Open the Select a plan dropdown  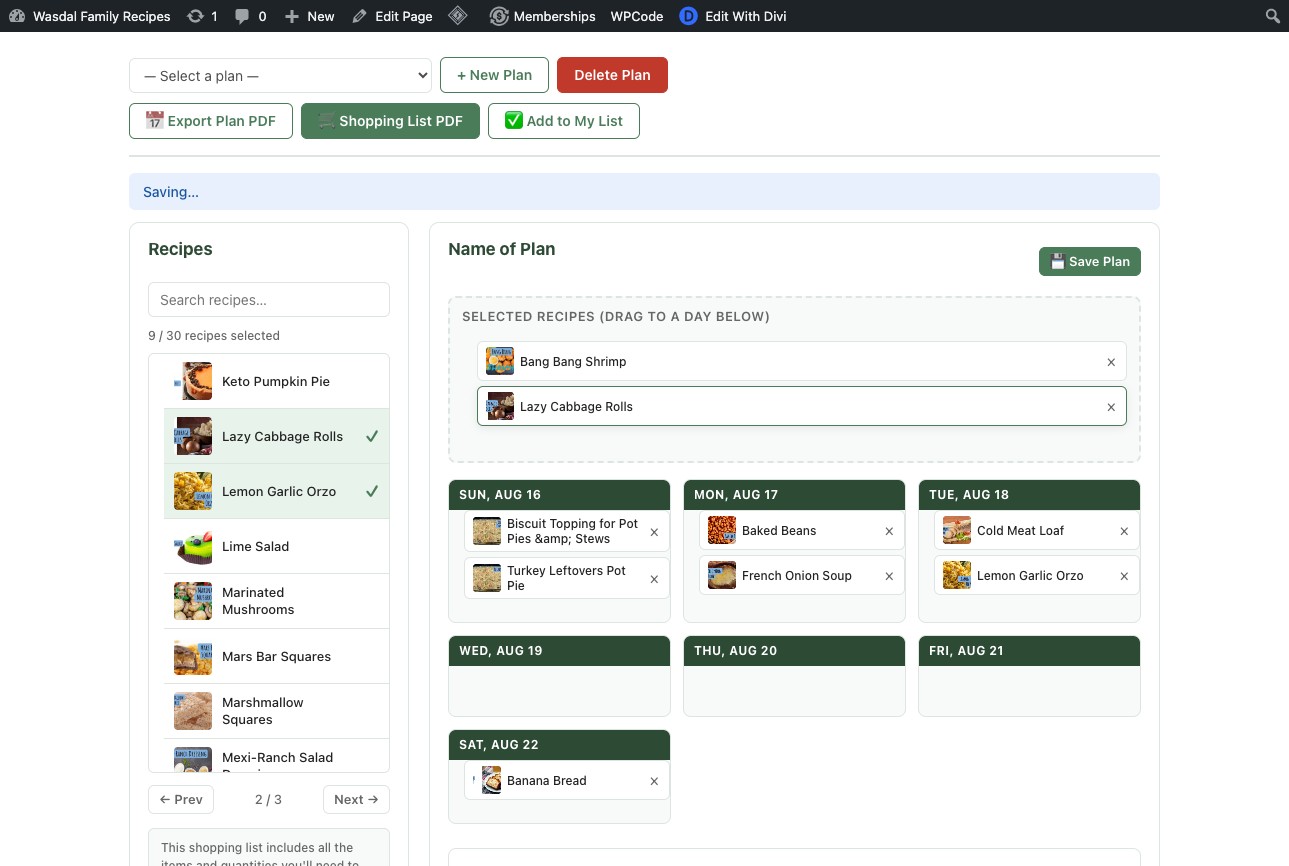click(280, 76)
